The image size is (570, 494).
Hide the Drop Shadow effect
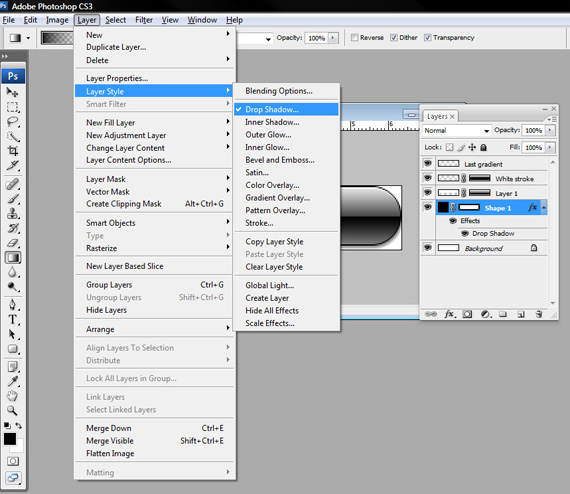pos(465,233)
